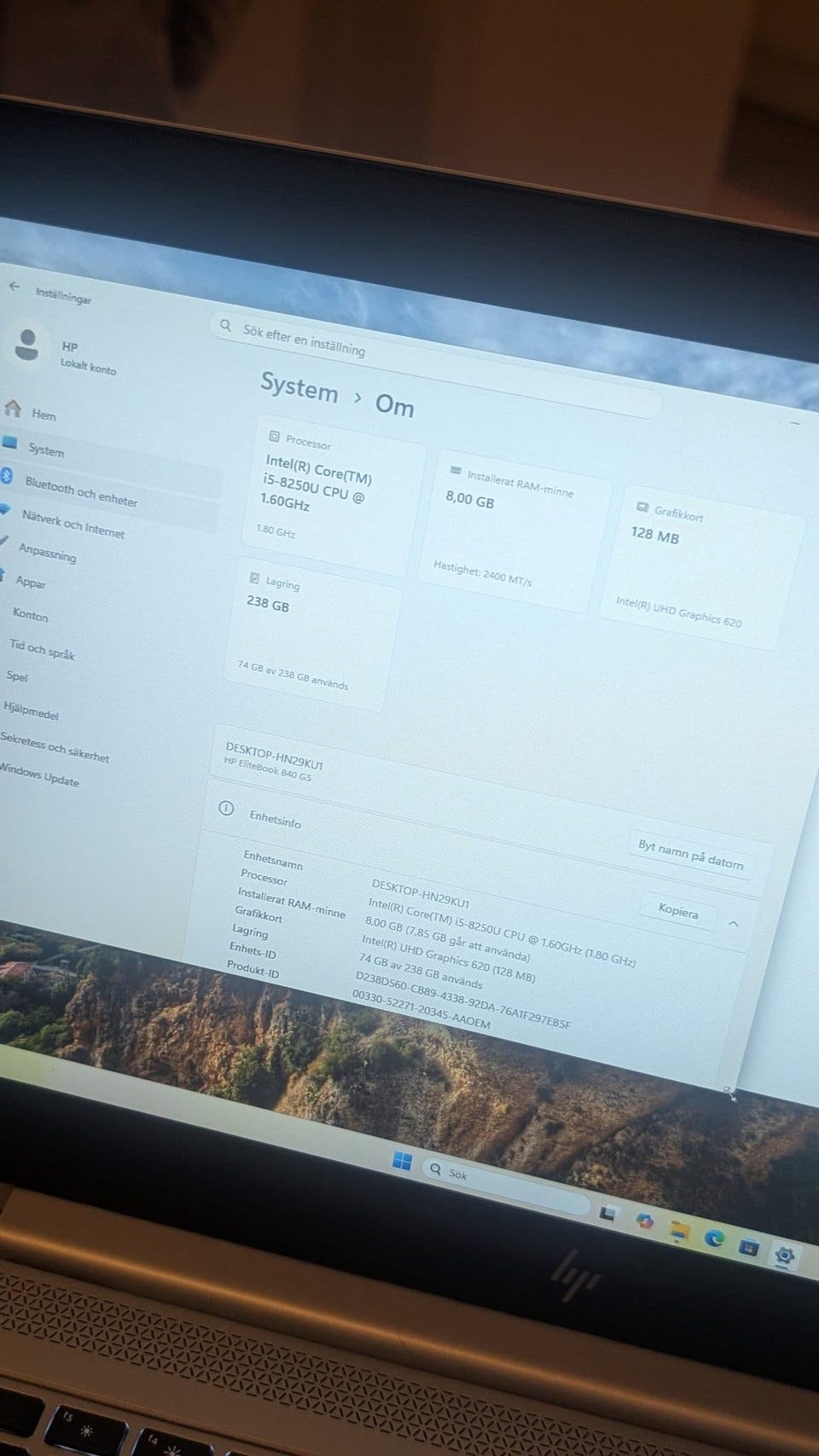Click the Kopiera button
Screen dimensions: 819x1456
click(678, 910)
